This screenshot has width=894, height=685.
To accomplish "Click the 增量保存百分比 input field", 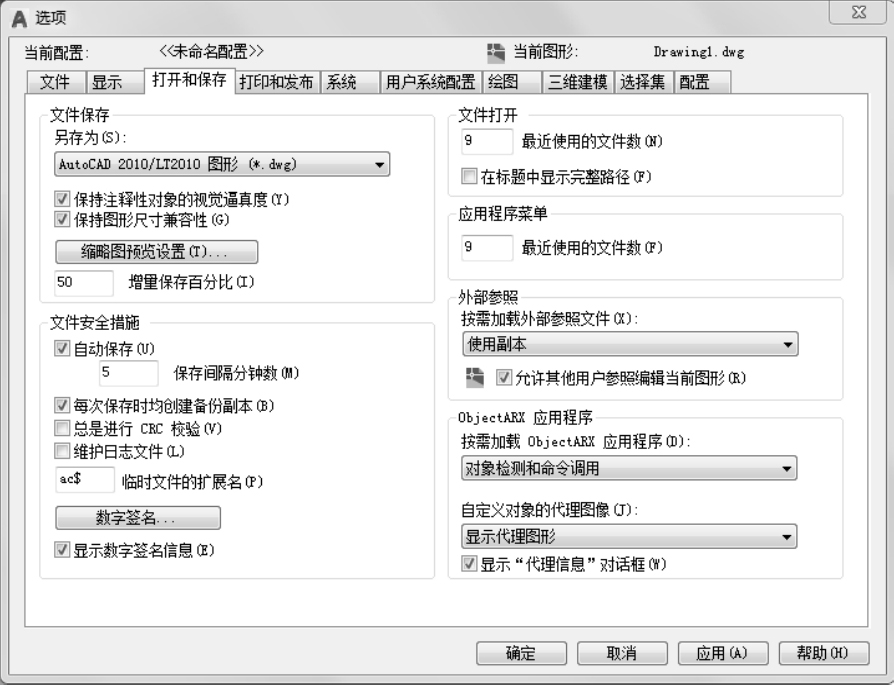I will (84, 283).
